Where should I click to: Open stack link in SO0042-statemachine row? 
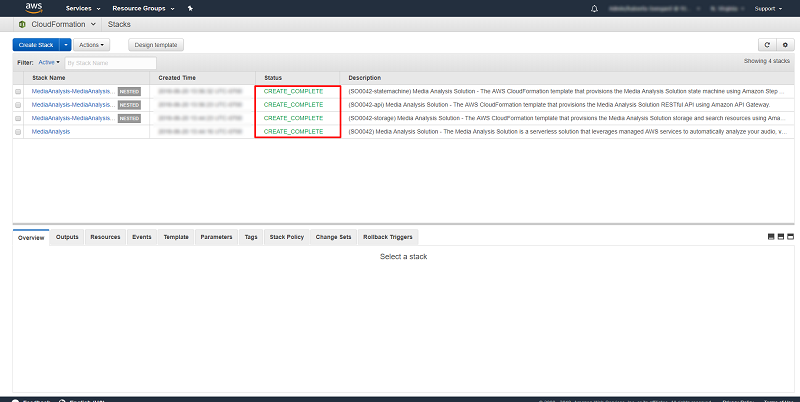pyautogui.click(x=73, y=91)
